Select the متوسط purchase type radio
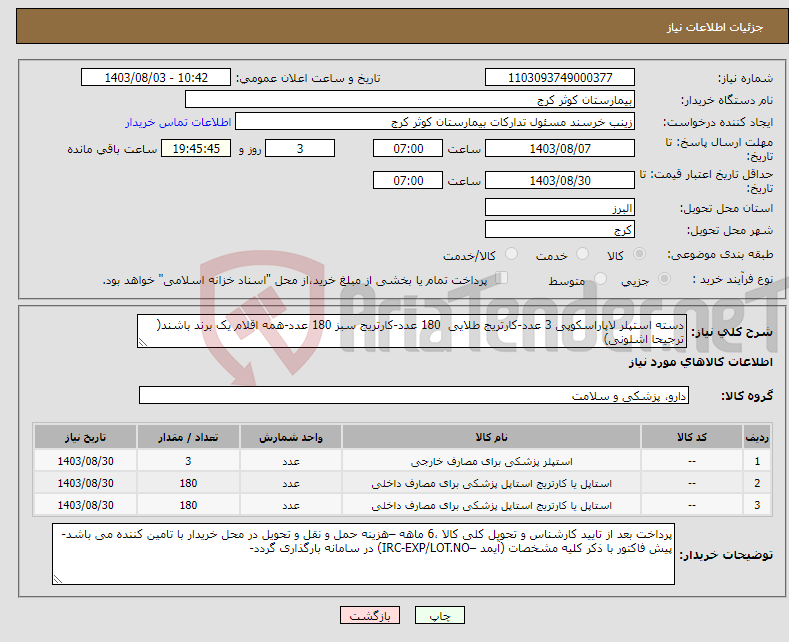789x642 pixels. (x=600, y=279)
